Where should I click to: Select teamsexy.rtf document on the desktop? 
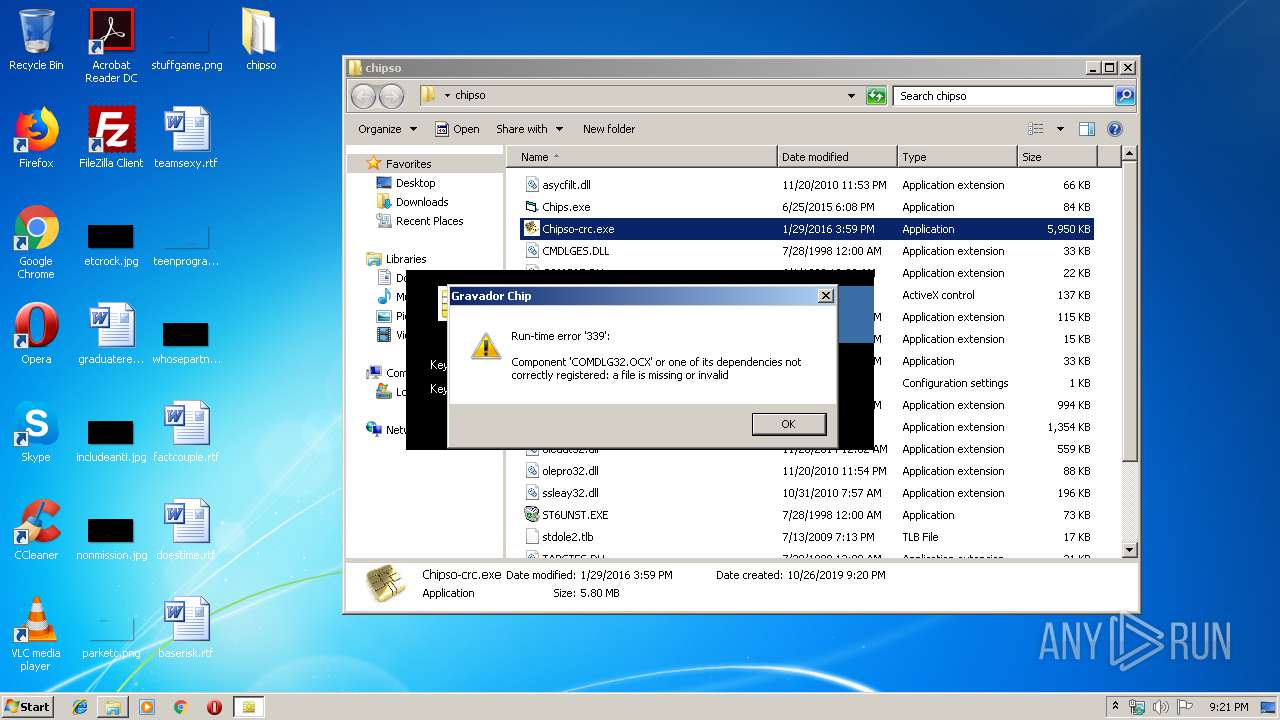(x=186, y=138)
